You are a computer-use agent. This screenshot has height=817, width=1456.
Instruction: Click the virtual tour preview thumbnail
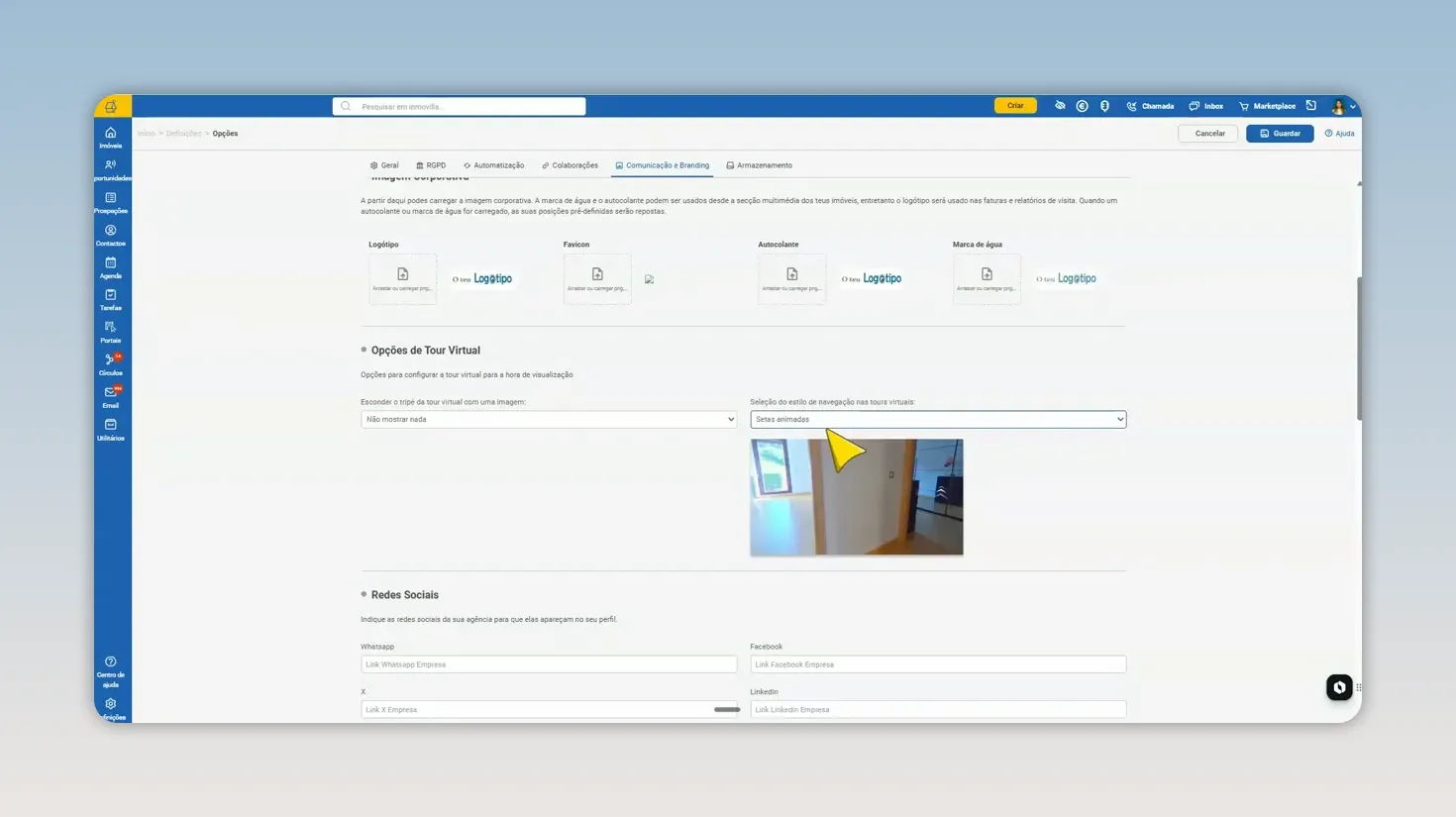857,497
